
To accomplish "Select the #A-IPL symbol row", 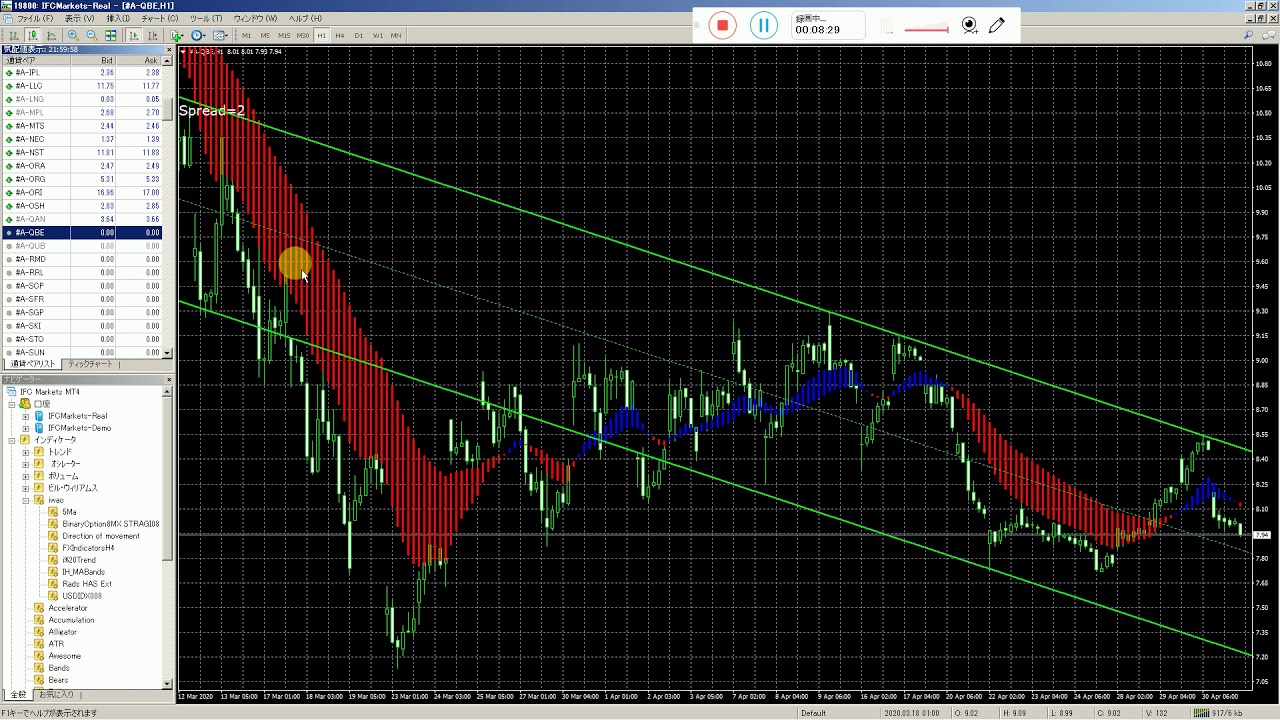I will click(x=82, y=72).
